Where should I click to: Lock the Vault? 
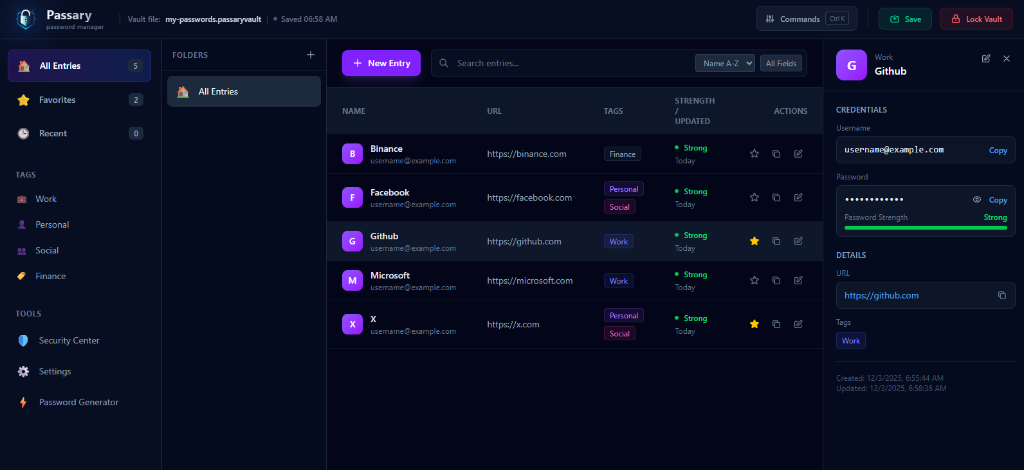coord(976,19)
